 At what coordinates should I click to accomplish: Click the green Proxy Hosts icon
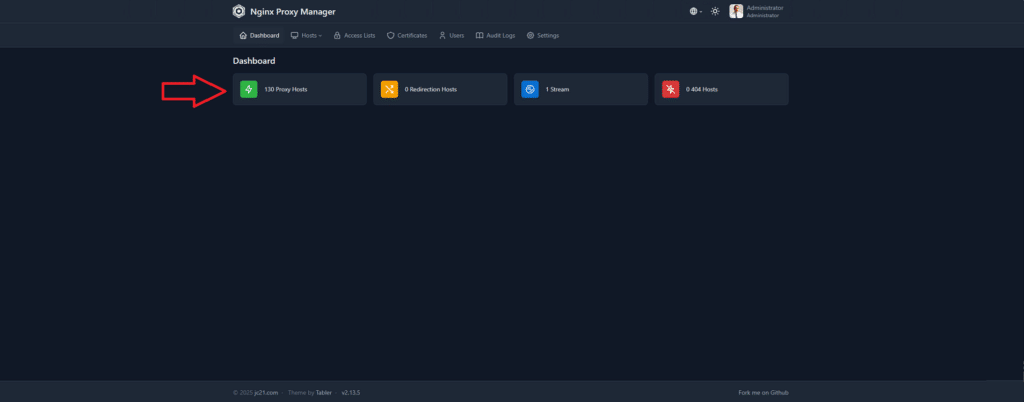click(x=248, y=89)
